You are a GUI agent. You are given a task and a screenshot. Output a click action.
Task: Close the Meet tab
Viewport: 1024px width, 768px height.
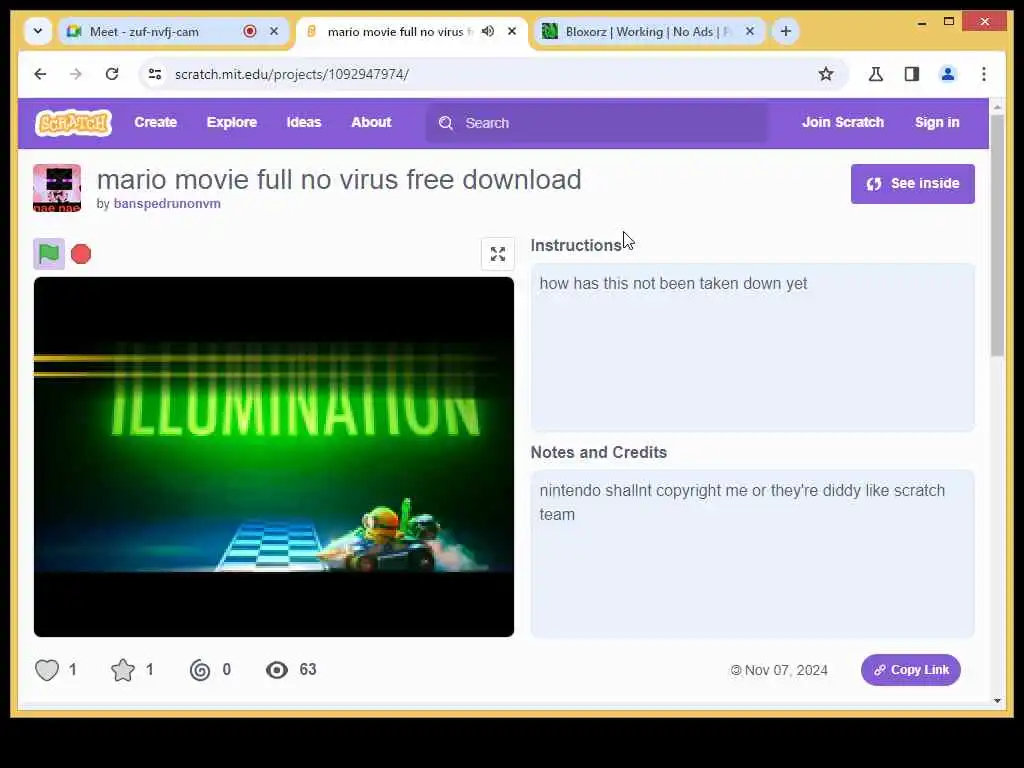click(x=274, y=31)
